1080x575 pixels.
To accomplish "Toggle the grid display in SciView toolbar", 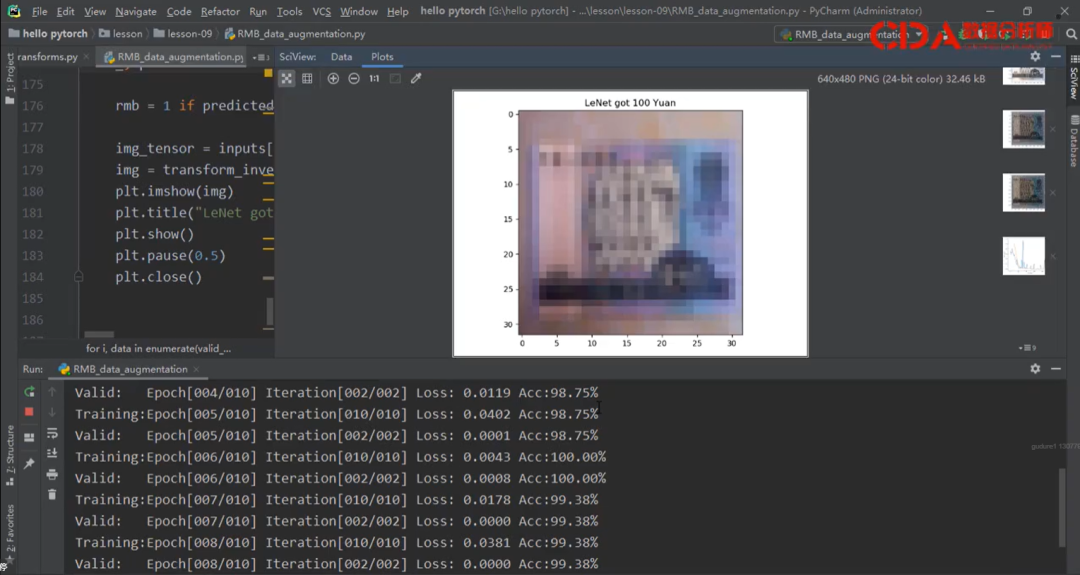I will [307, 79].
